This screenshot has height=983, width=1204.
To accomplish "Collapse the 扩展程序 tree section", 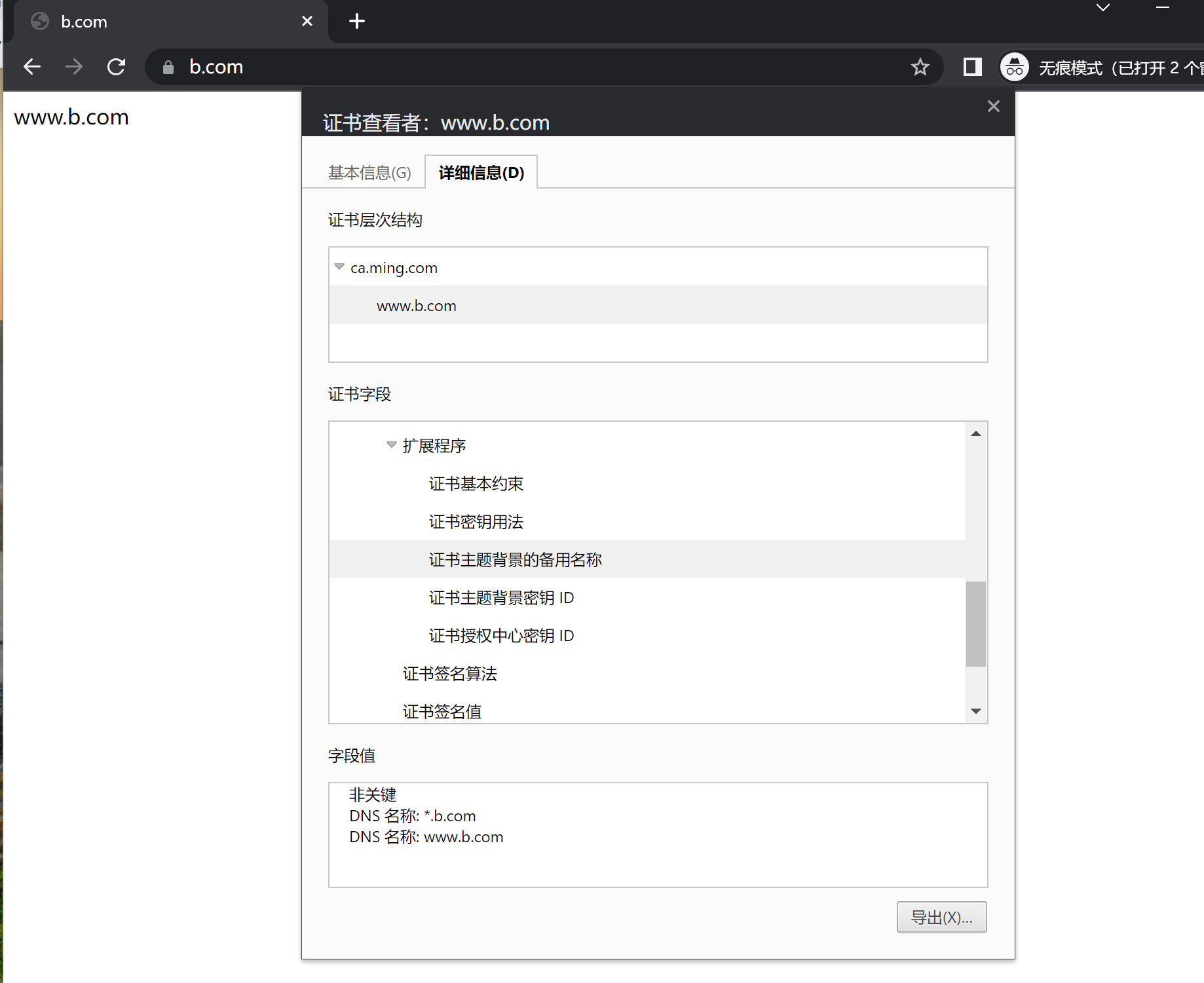I will point(392,445).
